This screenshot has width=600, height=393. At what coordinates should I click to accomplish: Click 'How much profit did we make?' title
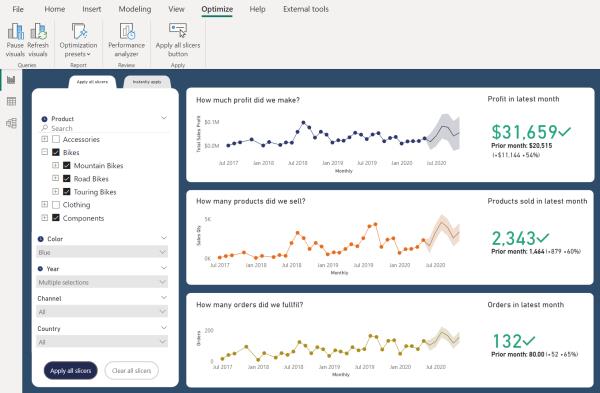tap(248, 100)
